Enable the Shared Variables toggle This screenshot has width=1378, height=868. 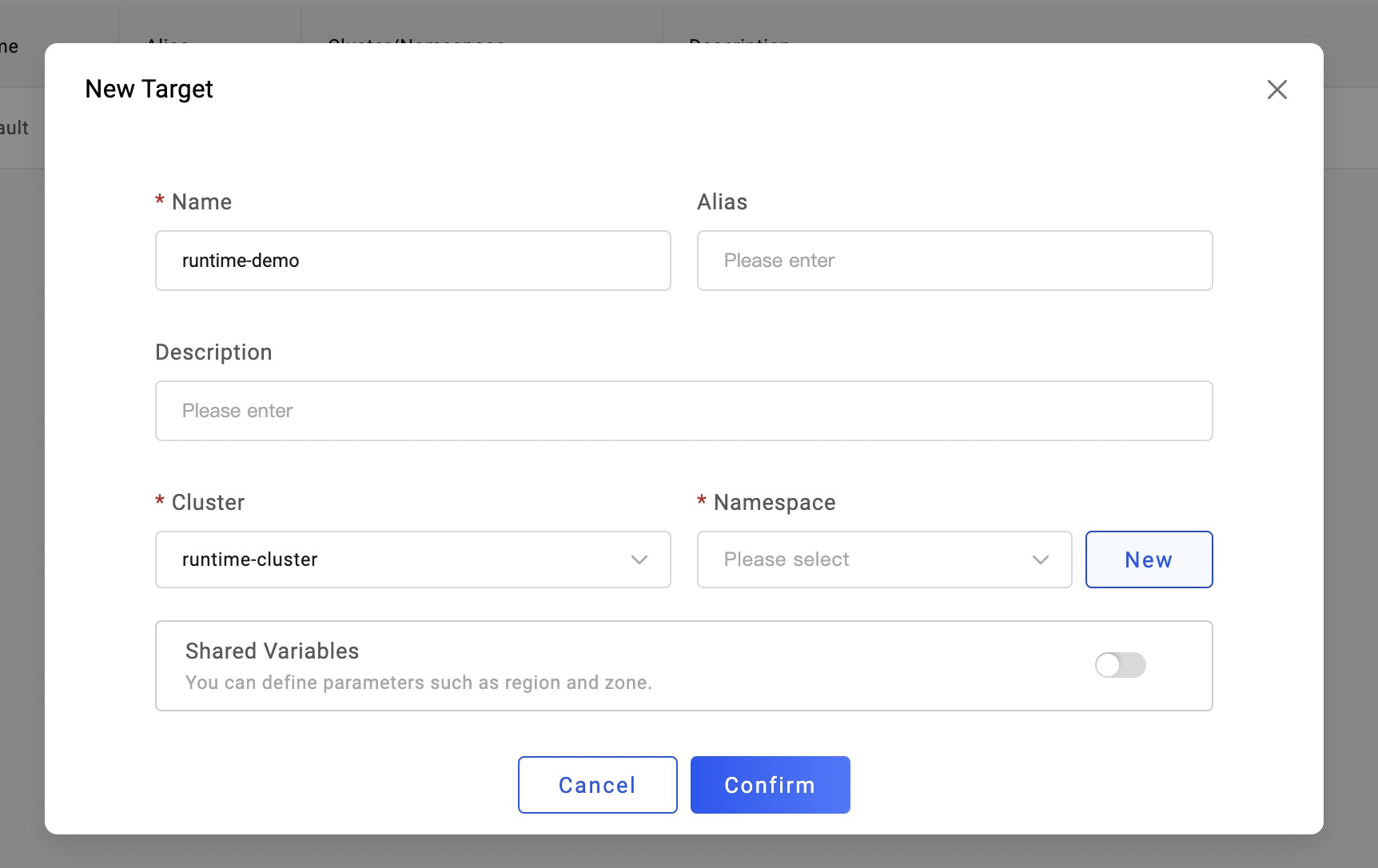(1120, 665)
